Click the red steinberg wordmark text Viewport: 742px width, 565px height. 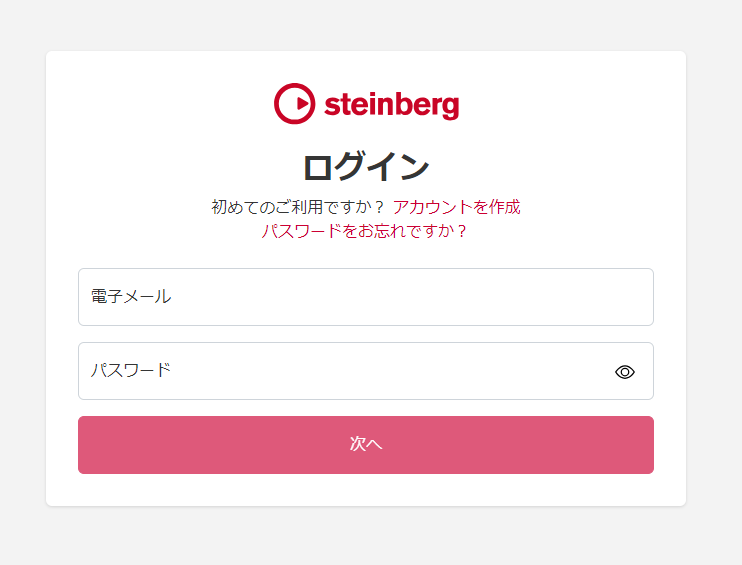click(391, 105)
